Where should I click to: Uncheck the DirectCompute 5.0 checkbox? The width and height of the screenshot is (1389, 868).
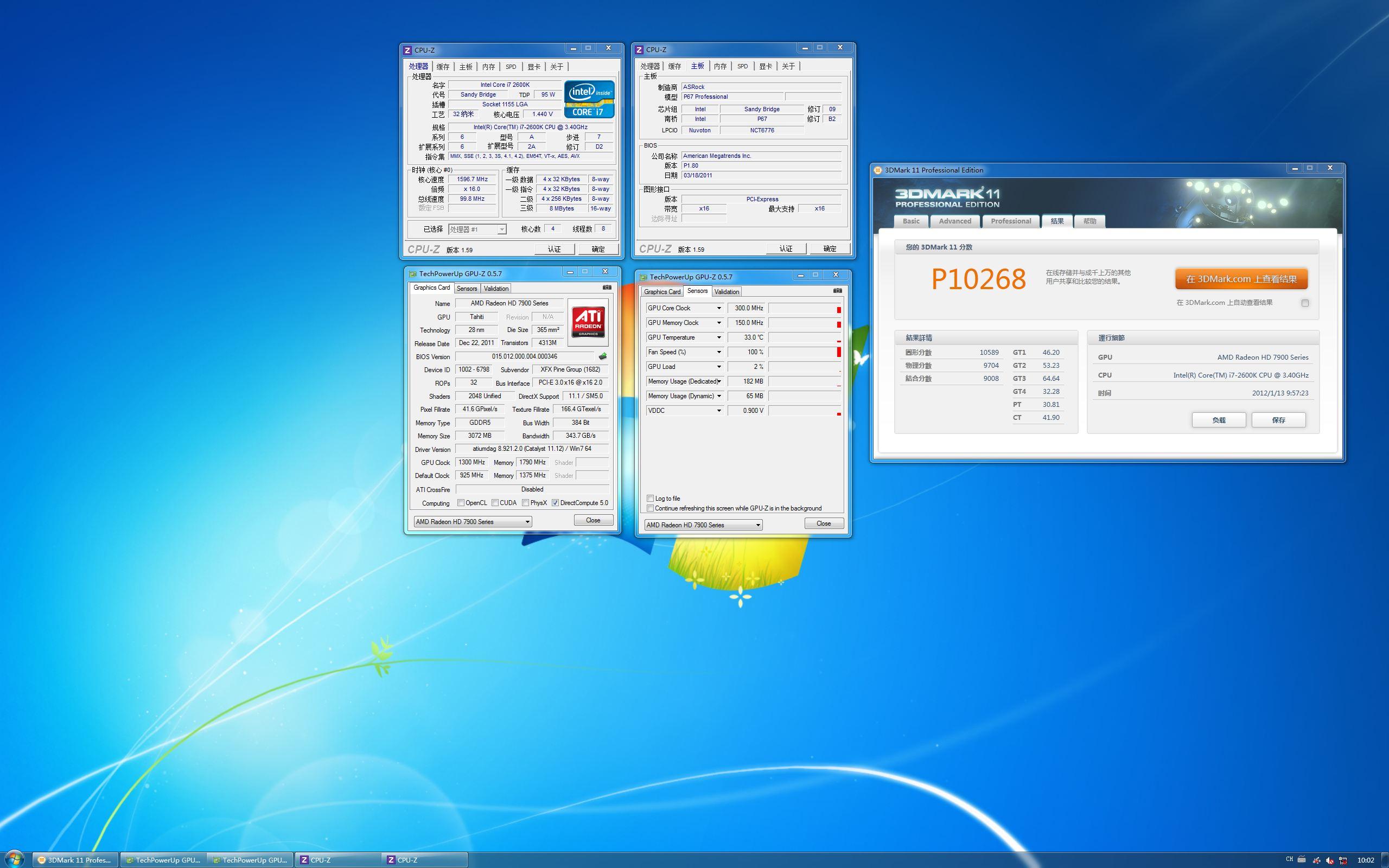click(555, 503)
